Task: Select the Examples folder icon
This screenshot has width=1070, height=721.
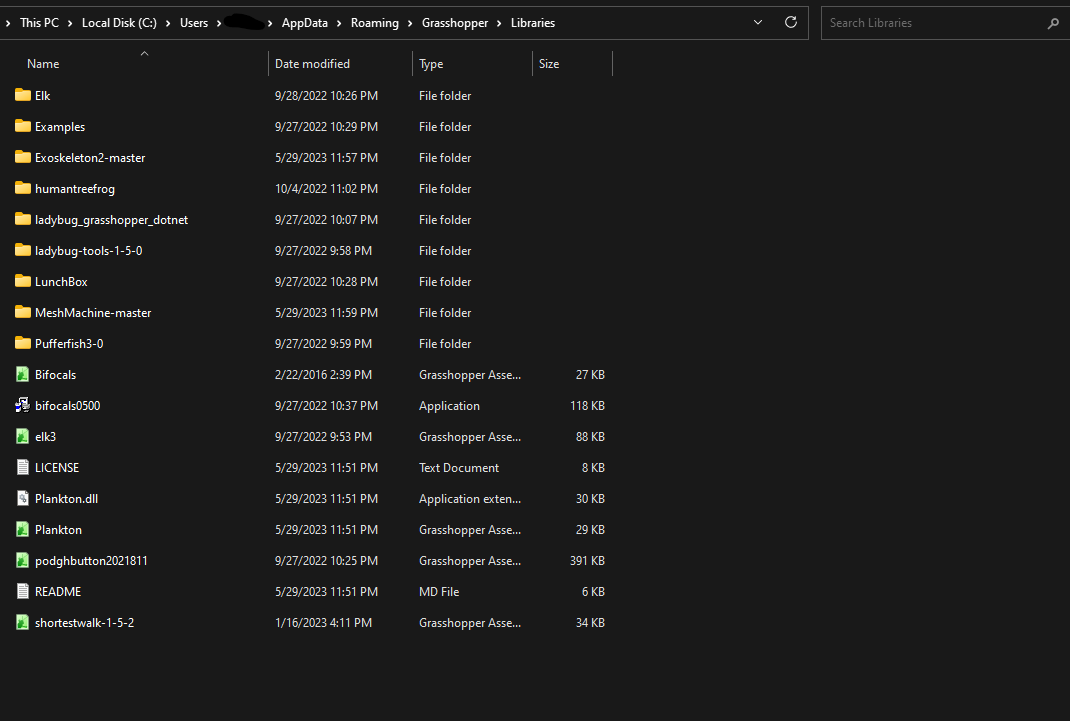Action: [23, 126]
